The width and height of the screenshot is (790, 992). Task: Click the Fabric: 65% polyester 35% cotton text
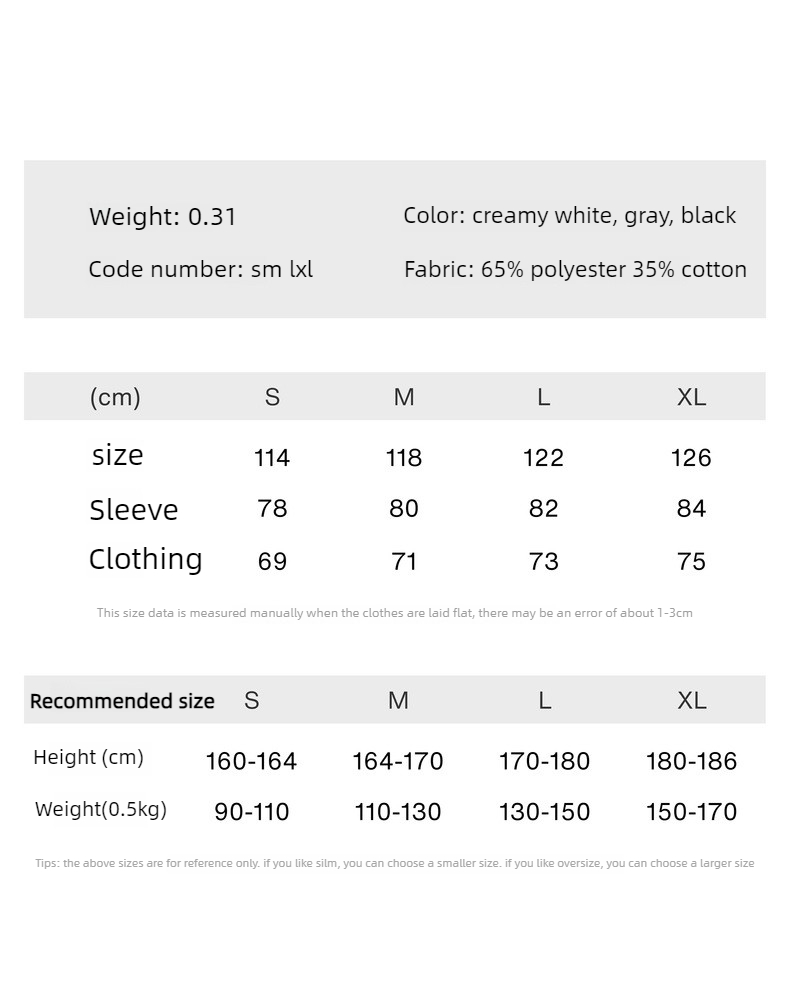(575, 270)
